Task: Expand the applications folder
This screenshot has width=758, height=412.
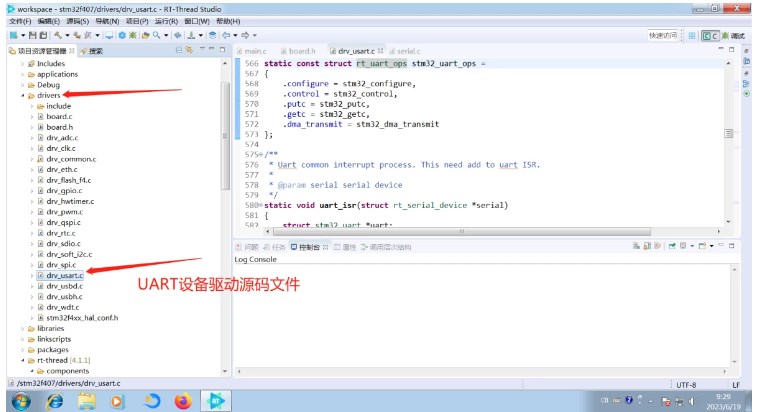Action: 22,74
